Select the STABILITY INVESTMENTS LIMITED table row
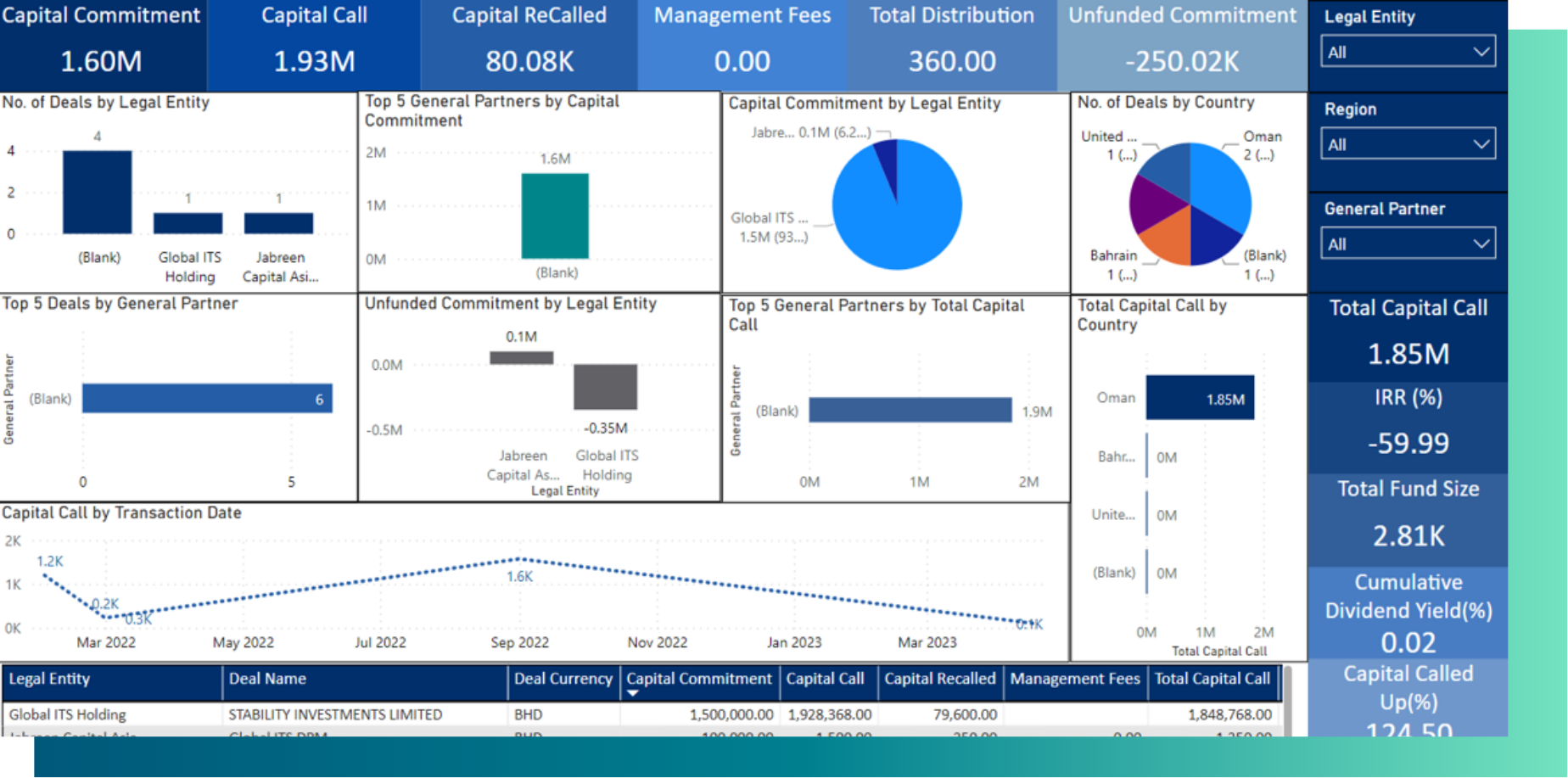The image size is (1568, 778). click(335, 714)
